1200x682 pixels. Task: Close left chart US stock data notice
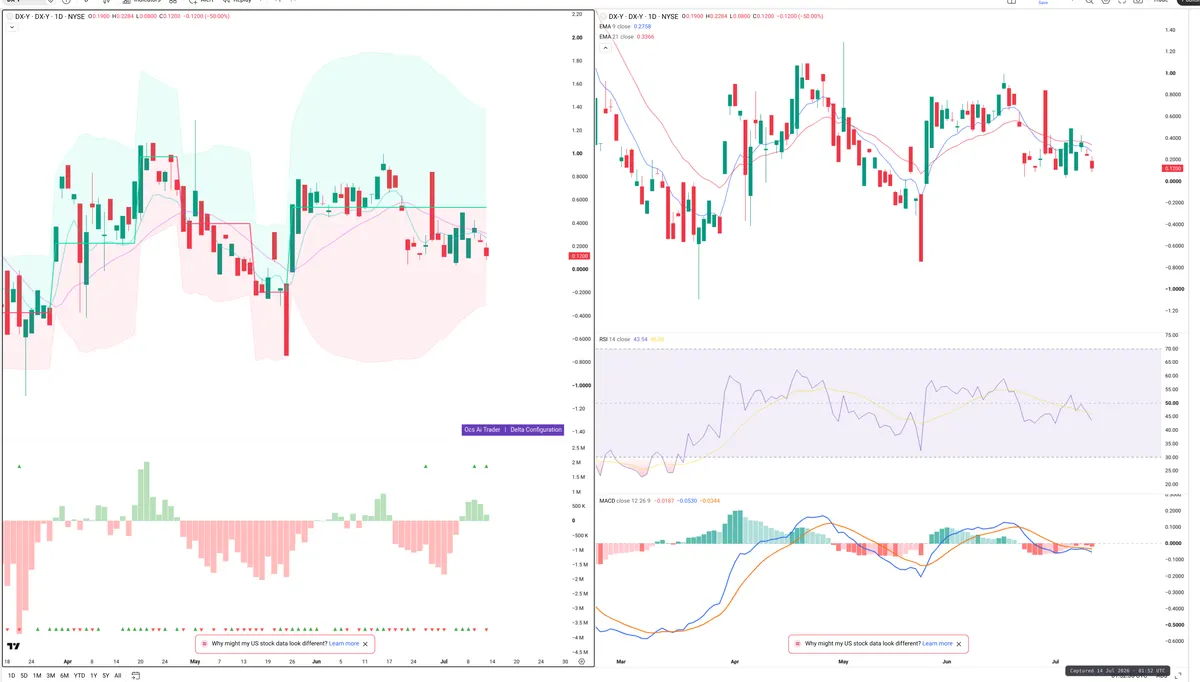(x=366, y=644)
